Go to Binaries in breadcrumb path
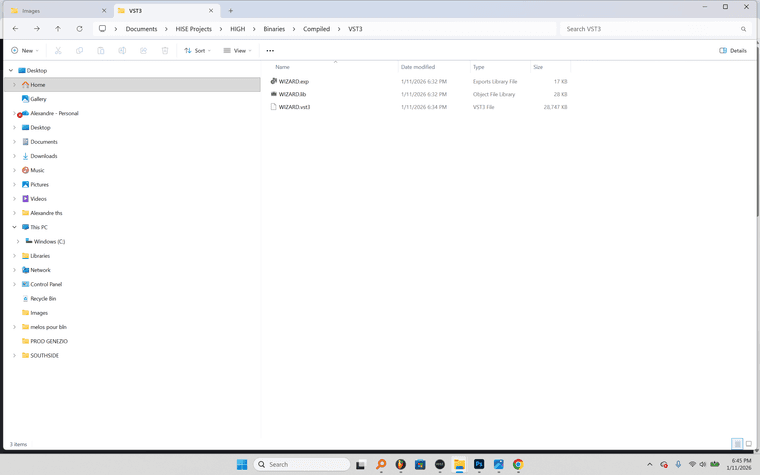 coord(274,29)
